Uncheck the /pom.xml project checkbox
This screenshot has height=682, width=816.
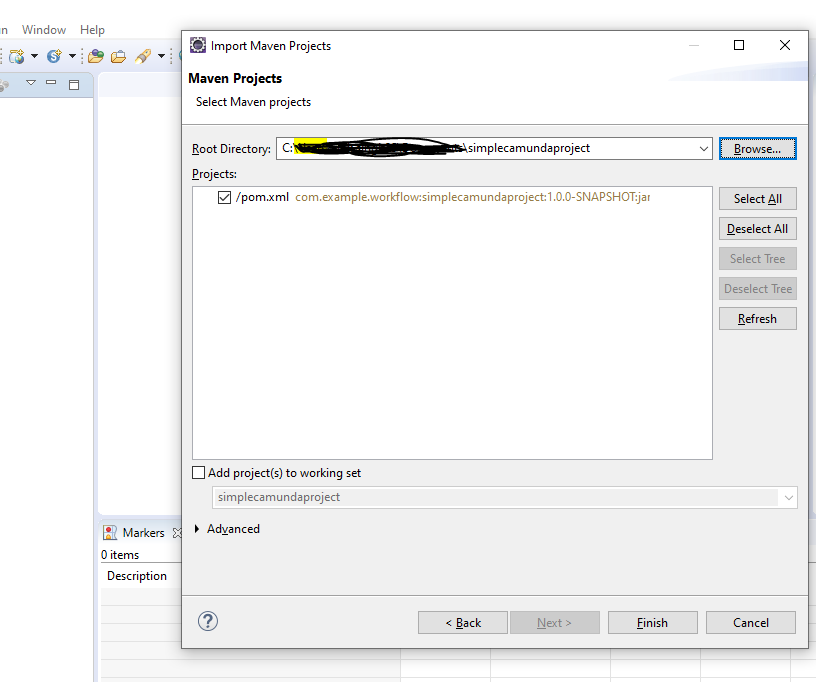[224, 198]
